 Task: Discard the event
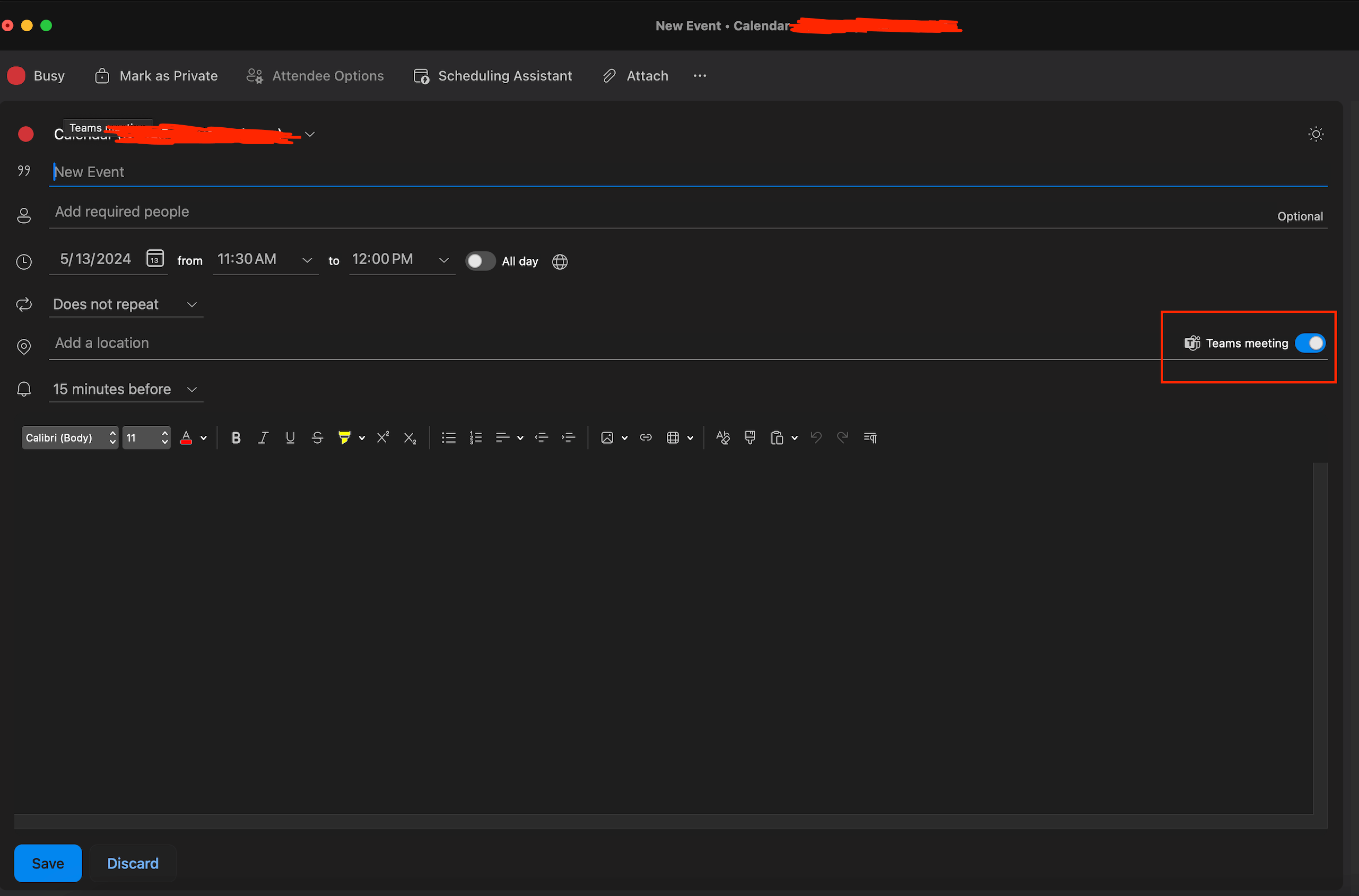(133, 864)
